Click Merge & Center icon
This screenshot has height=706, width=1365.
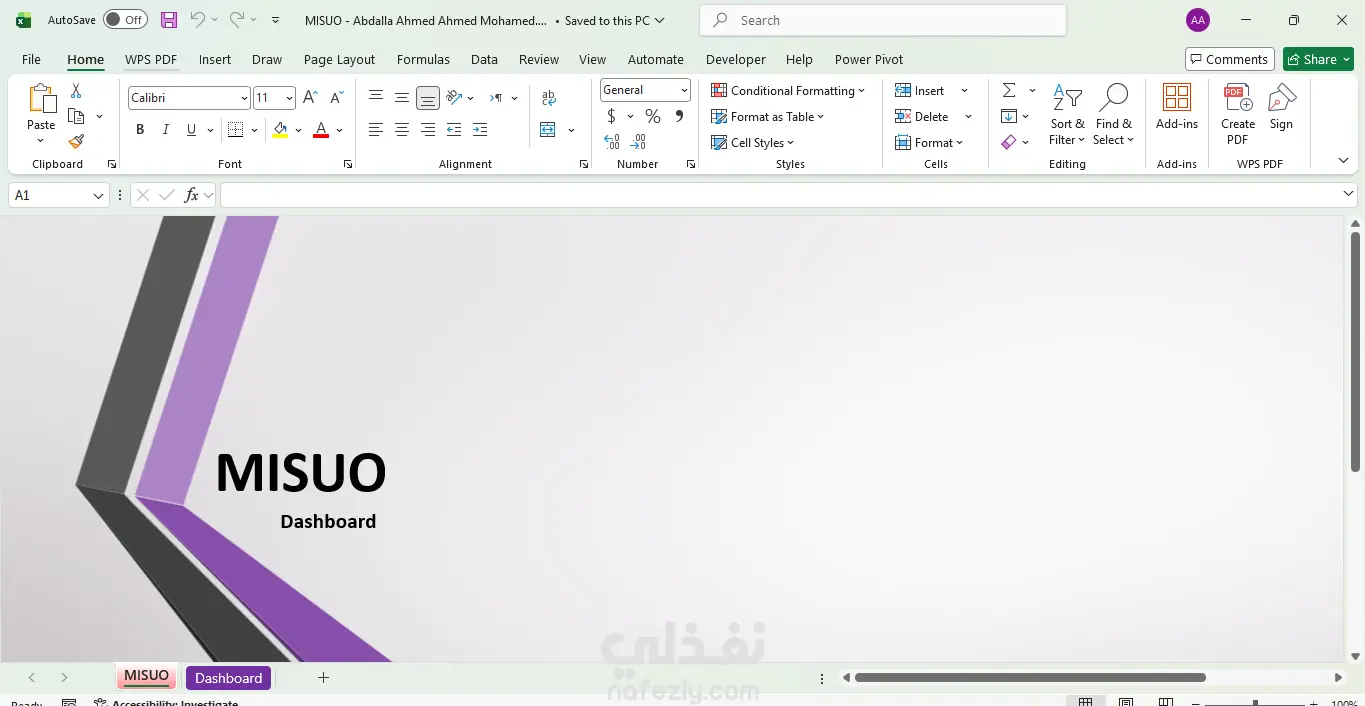point(547,130)
